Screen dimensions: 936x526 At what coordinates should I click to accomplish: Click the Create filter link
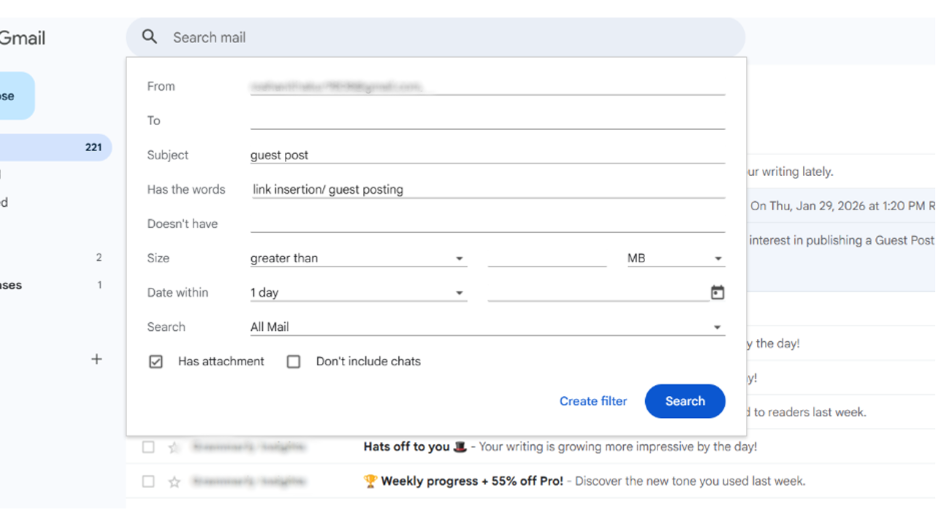point(593,401)
